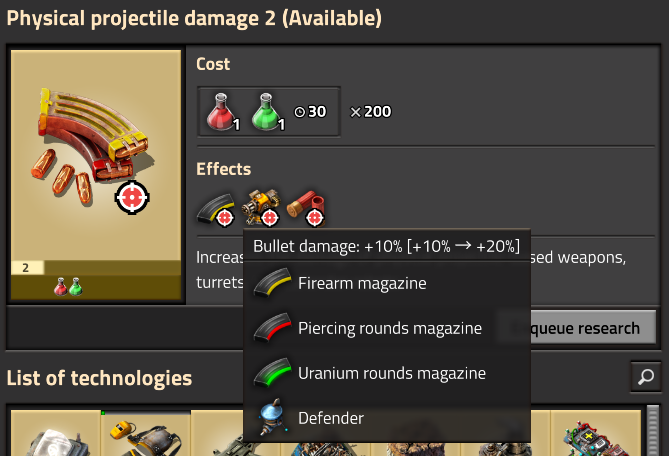The width and height of the screenshot is (669, 456).
Task: Click the Firearm magazine yellow icon
Action: 272,282
